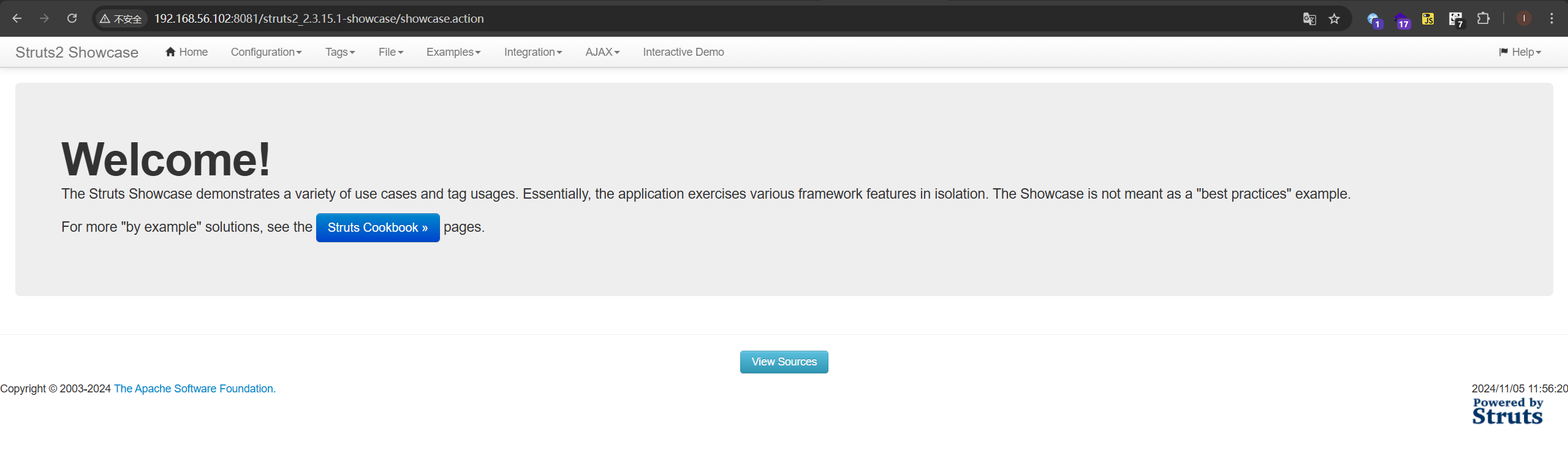Open the yellow JS toggle extension
The height and width of the screenshot is (458, 1568).
[1428, 19]
